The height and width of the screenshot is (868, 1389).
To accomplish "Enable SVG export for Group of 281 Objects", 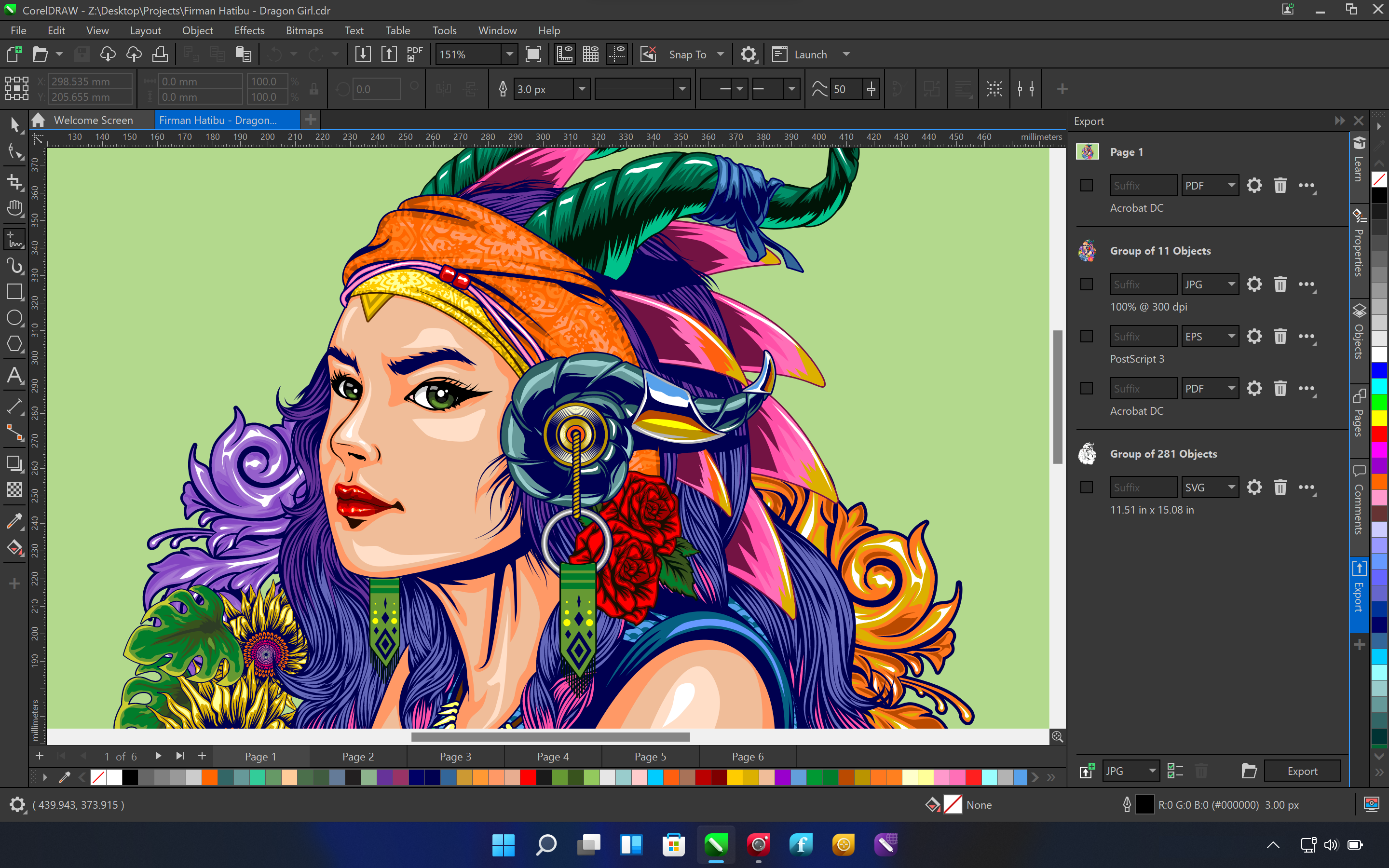I will (1087, 487).
